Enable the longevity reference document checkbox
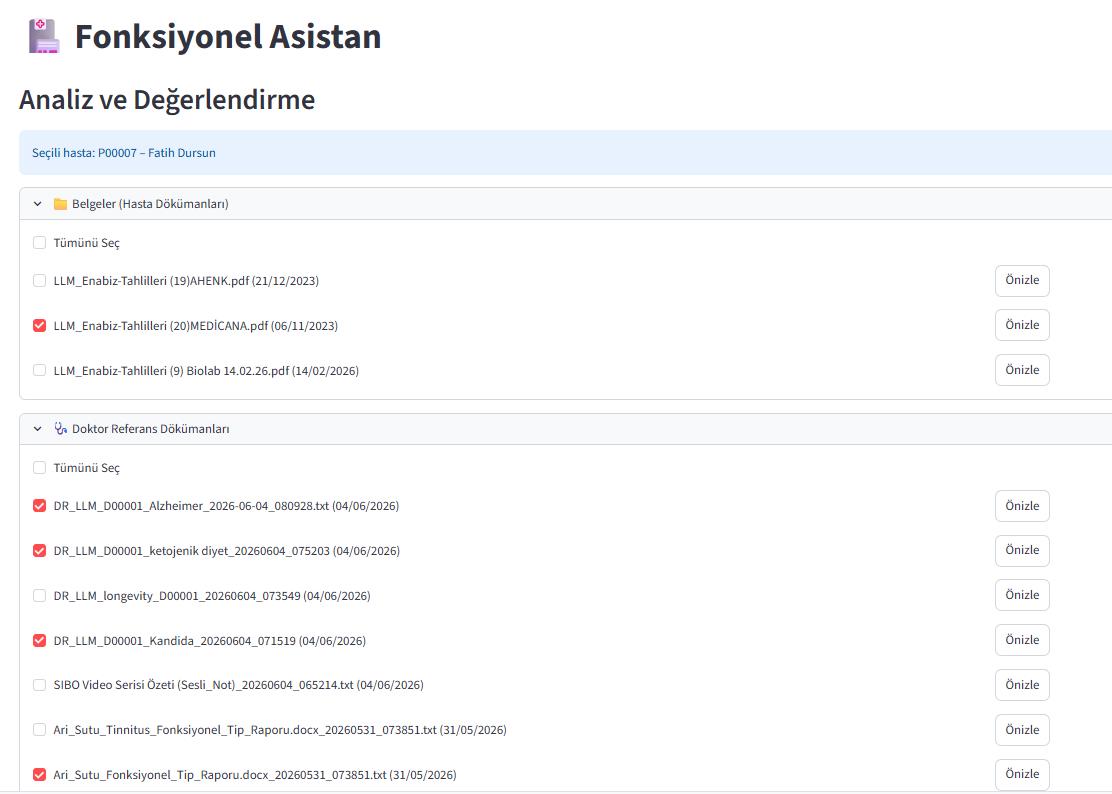 (40, 596)
